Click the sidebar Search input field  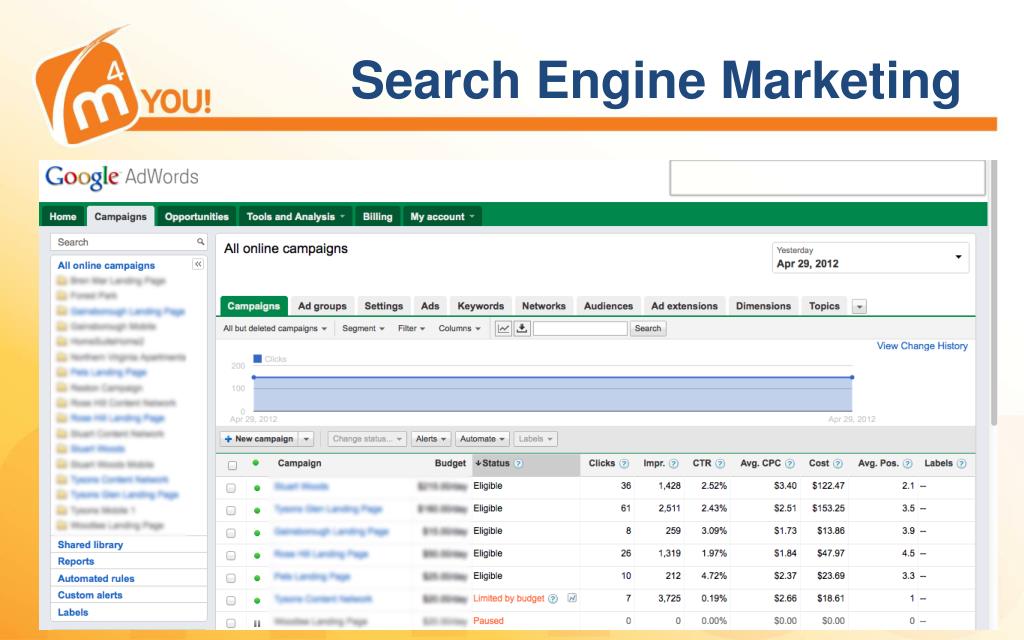point(124,242)
